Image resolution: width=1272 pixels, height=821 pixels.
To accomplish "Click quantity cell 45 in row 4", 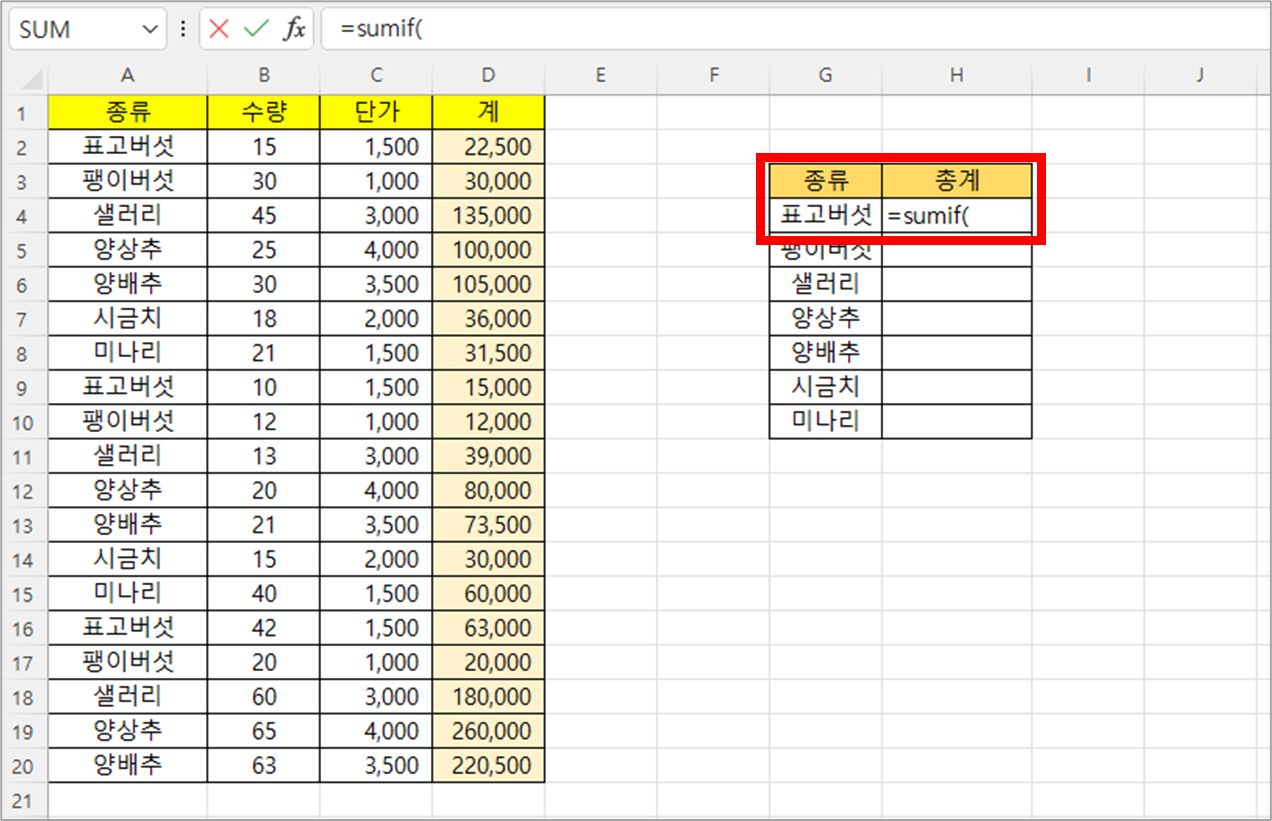I will click(264, 216).
